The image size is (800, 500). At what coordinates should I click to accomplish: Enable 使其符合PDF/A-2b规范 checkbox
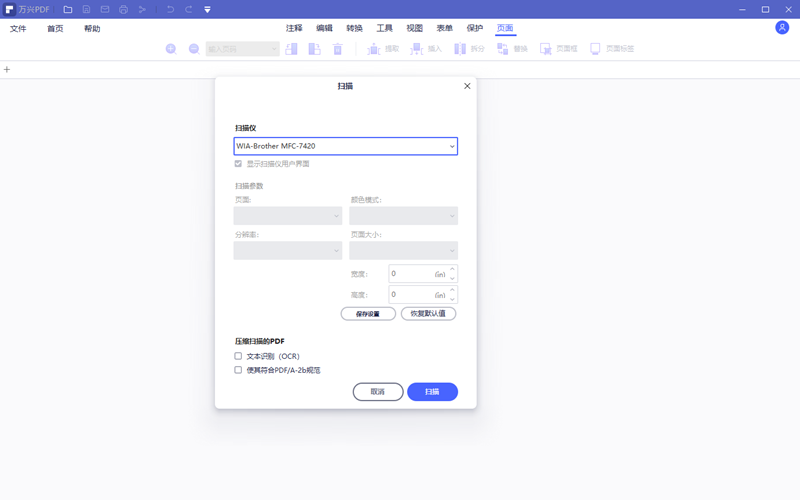click(x=238, y=370)
